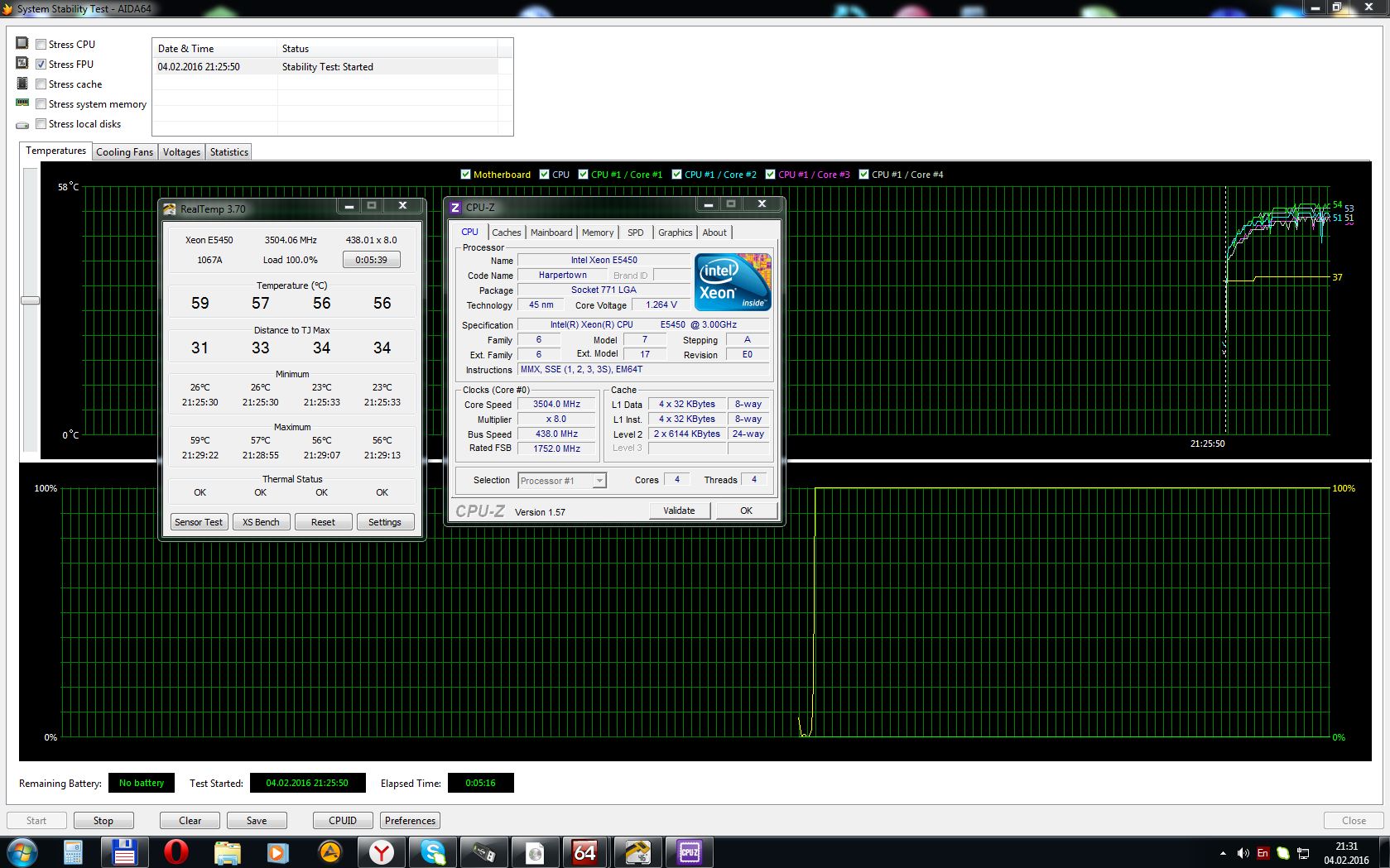Image resolution: width=1390 pixels, height=868 pixels.
Task: Open AIDA64 Preferences
Action: [410, 821]
